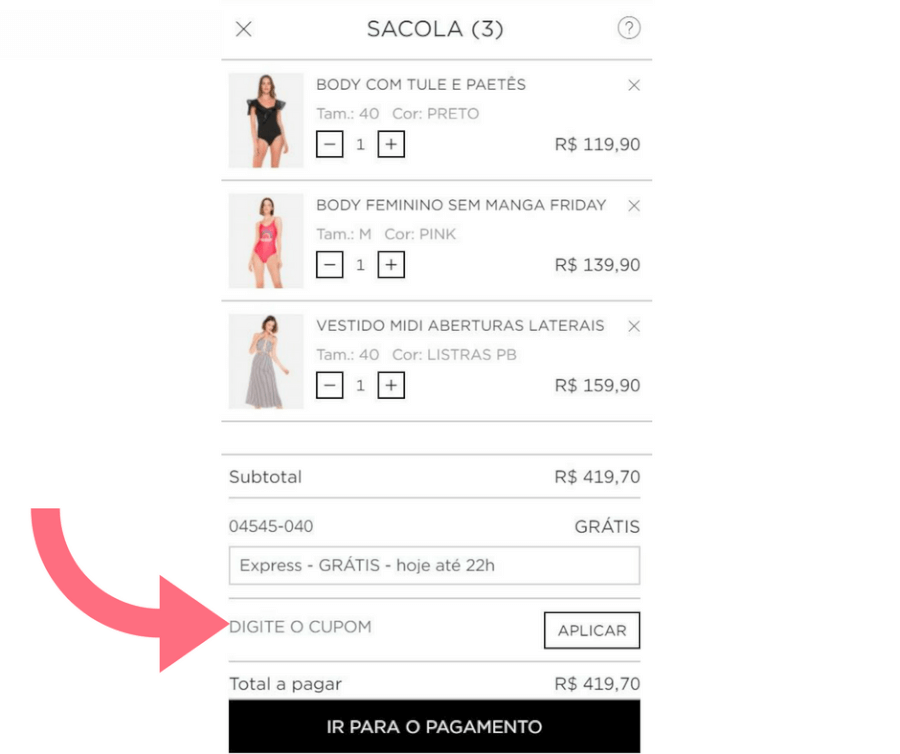Increase quantity of the pink Body Feminino

point(391,265)
